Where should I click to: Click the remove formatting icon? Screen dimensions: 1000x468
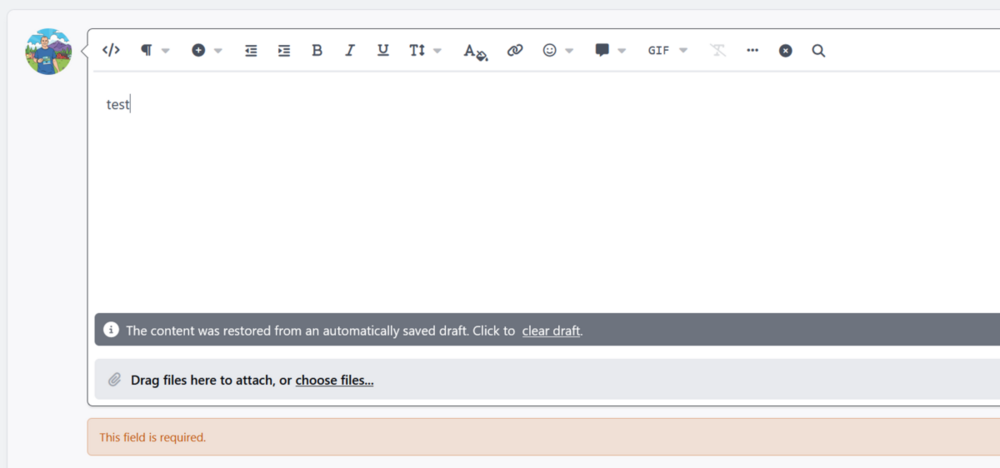click(718, 50)
